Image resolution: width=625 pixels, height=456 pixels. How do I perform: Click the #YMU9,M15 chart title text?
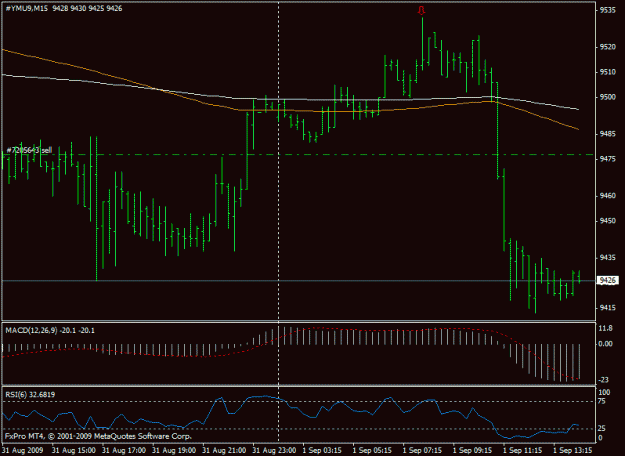point(25,8)
